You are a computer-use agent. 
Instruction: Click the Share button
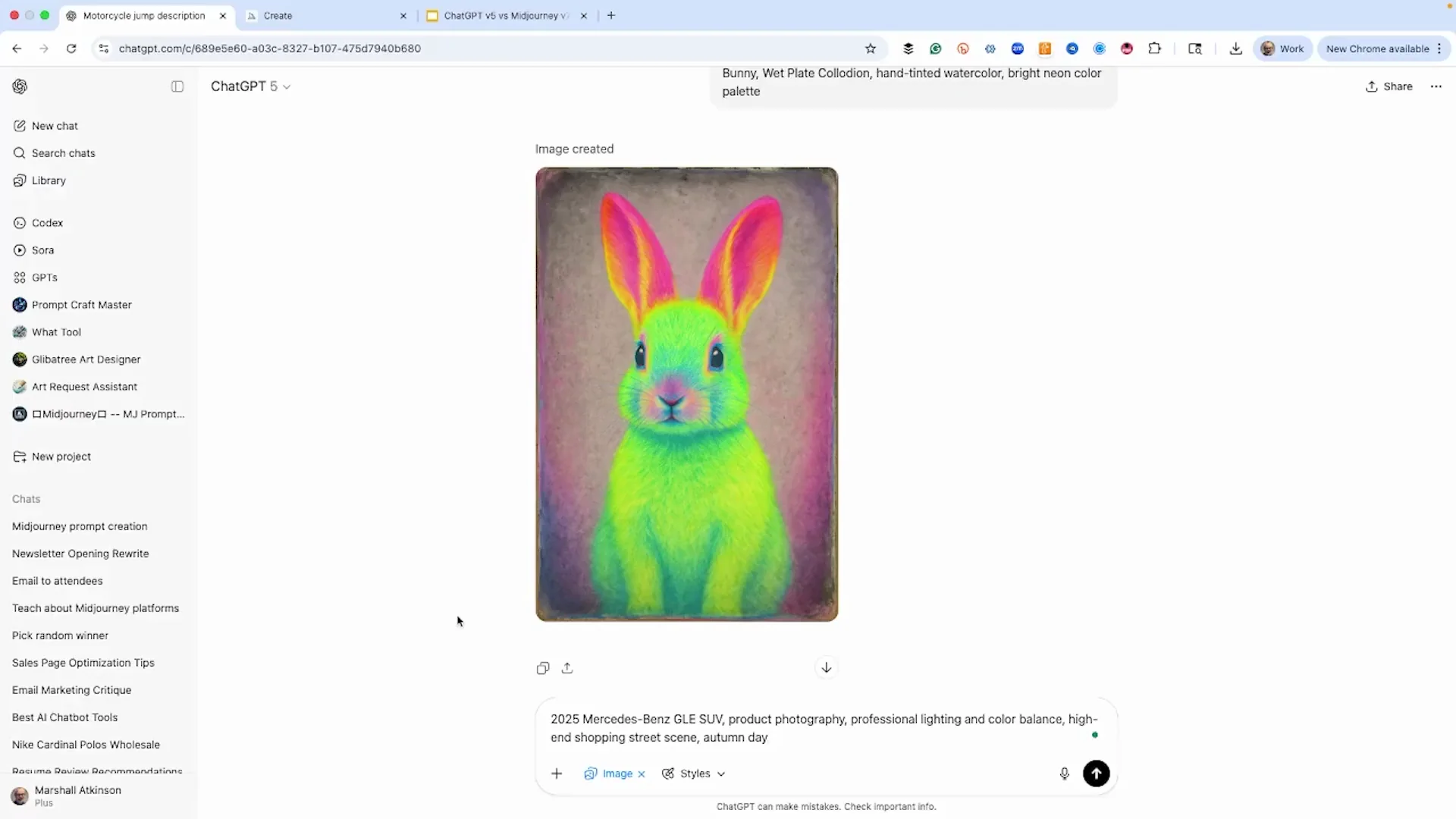(1389, 86)
